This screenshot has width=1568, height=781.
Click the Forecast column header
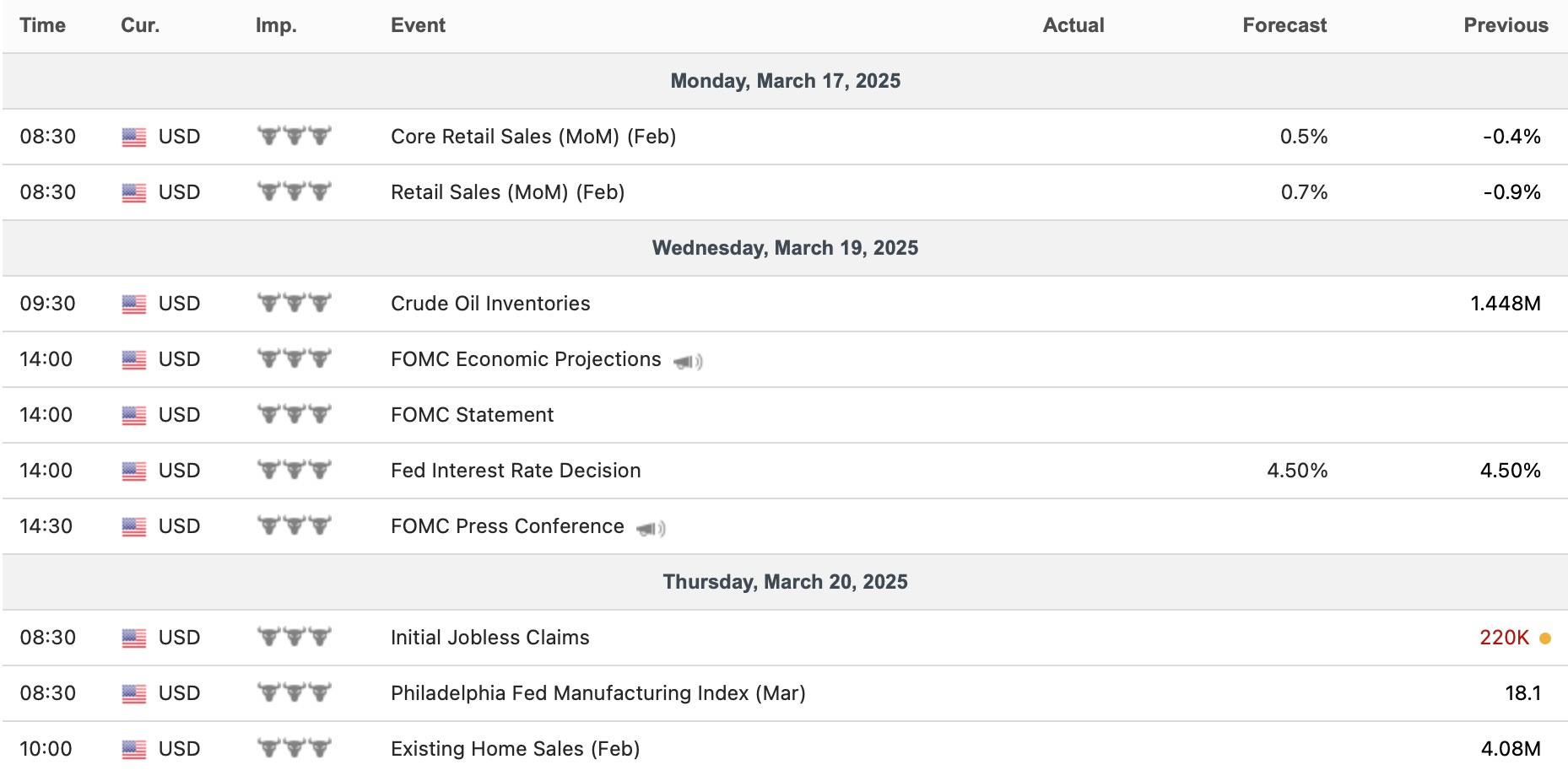[x=1284, y=25]
